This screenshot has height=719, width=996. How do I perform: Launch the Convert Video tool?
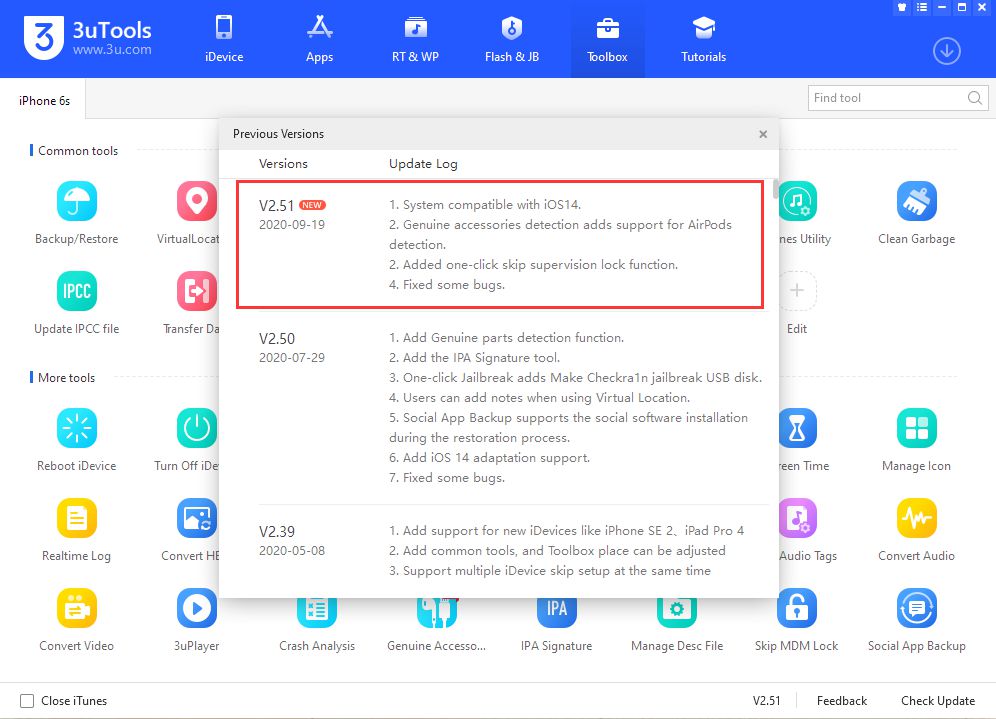click(77, 608)
